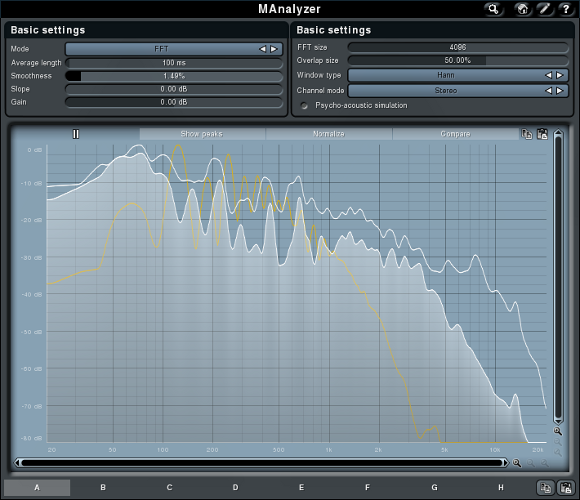Screen dimensions: 580x500
Task: Select previous Channel mode with left arrow
Action: coord(548,90)
